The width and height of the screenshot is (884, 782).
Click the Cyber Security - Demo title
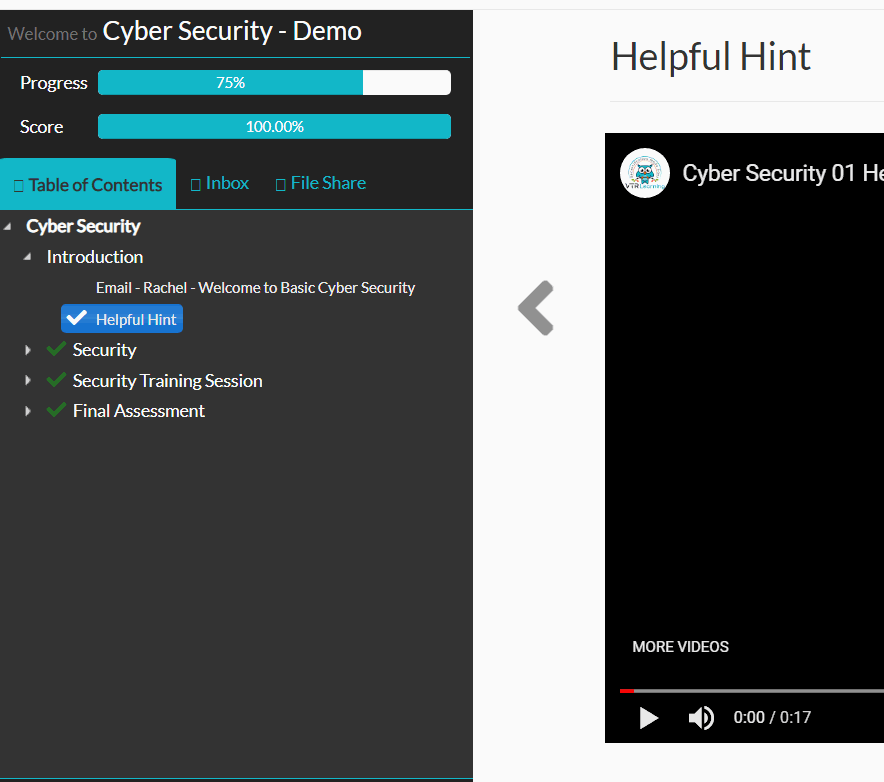[x=232, y=31]
